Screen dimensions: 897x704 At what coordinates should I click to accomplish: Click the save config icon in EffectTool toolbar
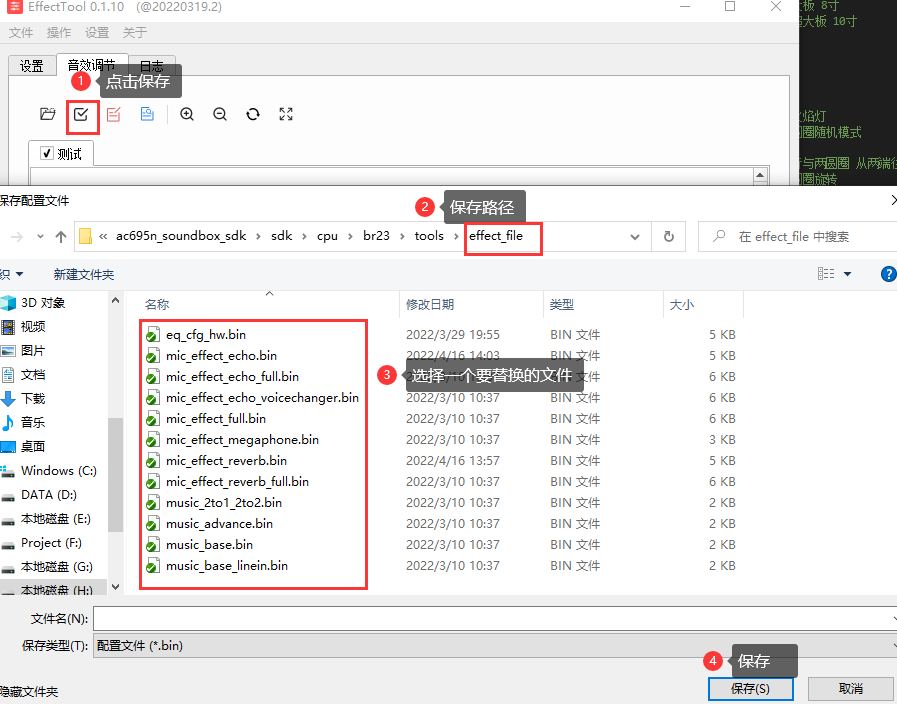point(81,114)
